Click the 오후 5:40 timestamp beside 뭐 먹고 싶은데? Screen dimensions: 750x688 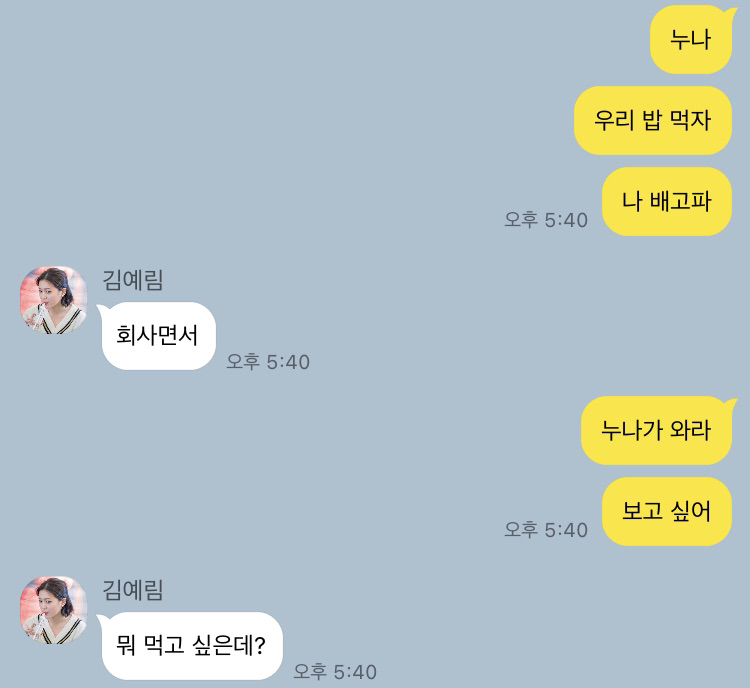point(335,672)
